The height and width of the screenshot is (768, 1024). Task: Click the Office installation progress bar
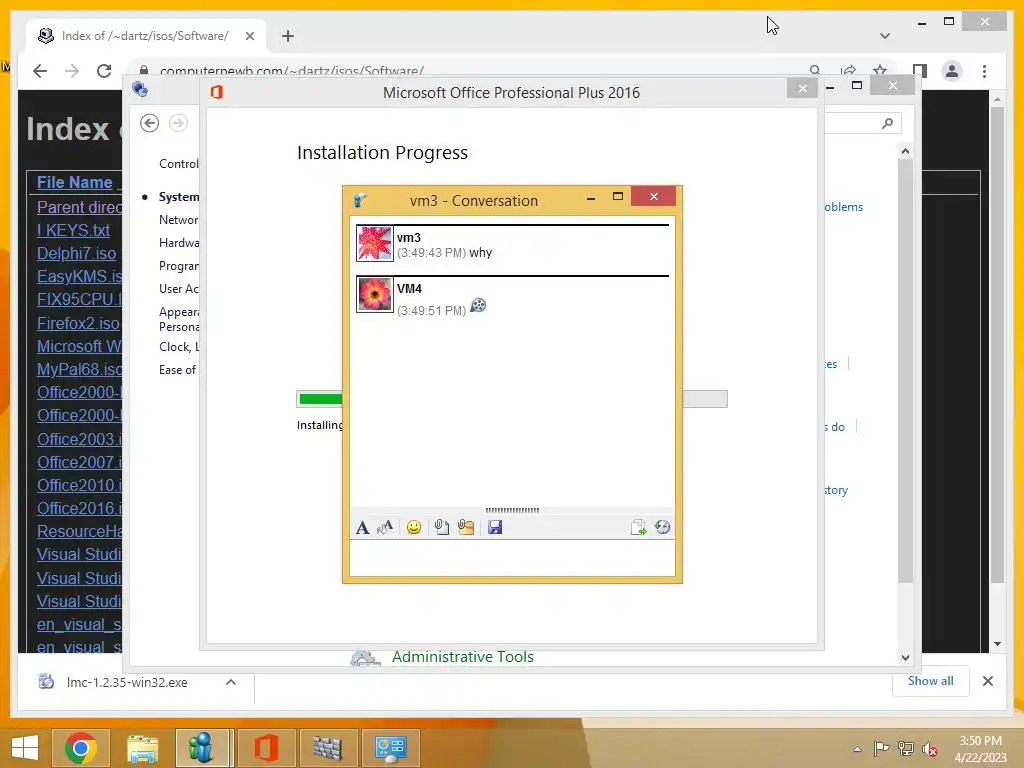pyautogui.click(x=512, y=398)
